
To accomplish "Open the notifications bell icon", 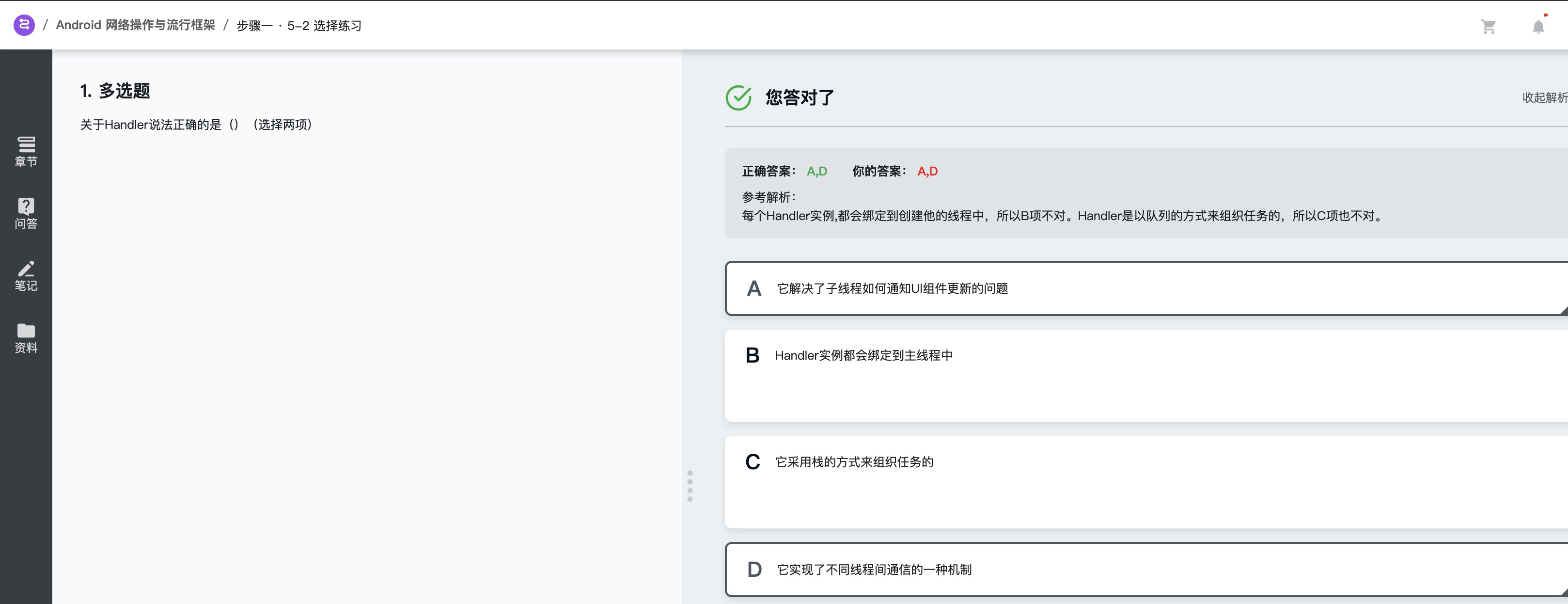I will (1538, 26).
